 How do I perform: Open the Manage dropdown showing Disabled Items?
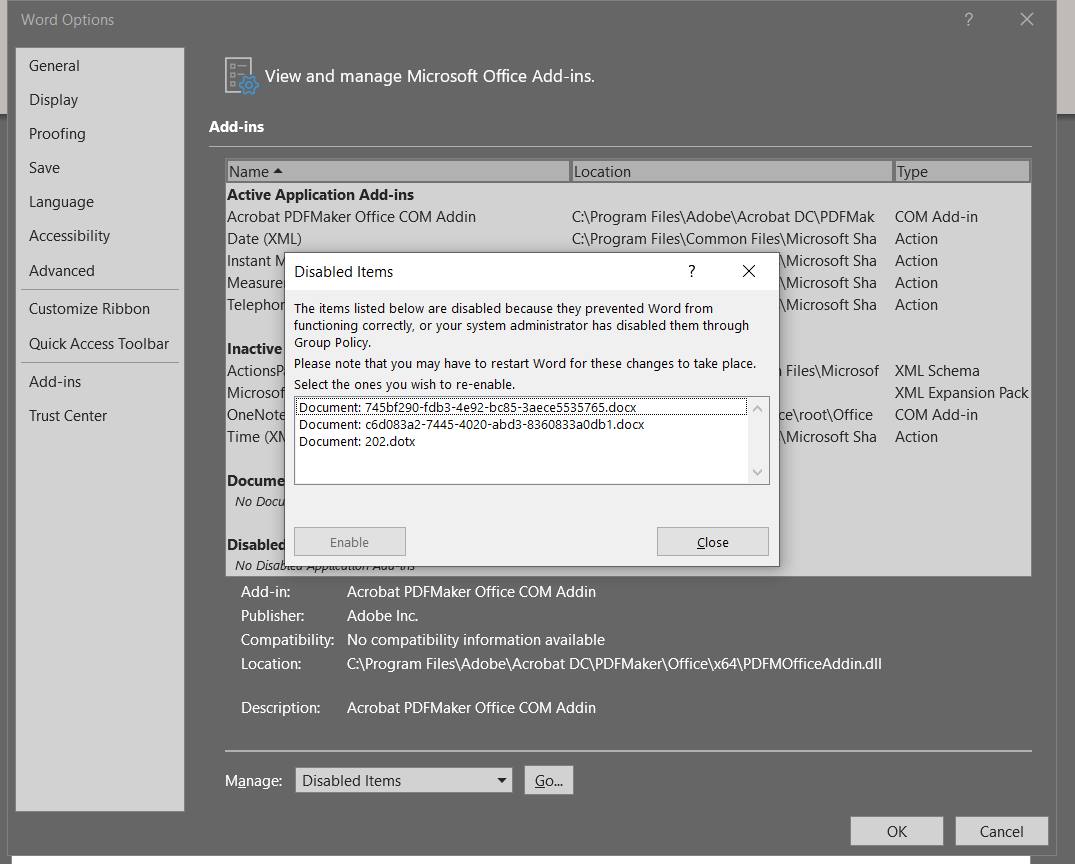(x=403, y=779)
